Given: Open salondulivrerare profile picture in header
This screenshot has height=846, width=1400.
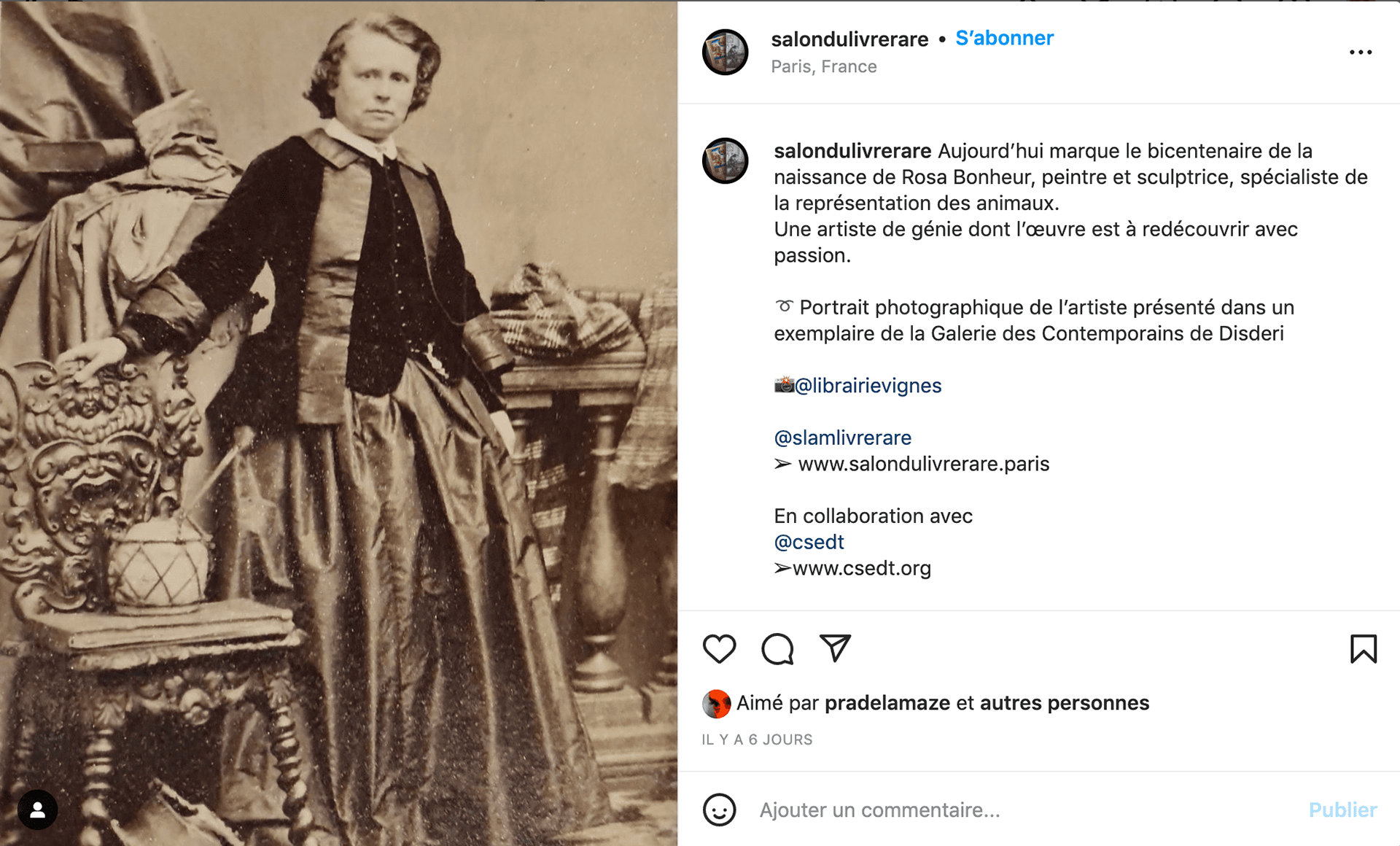Looking at the screenshot, I should [725, 52].
